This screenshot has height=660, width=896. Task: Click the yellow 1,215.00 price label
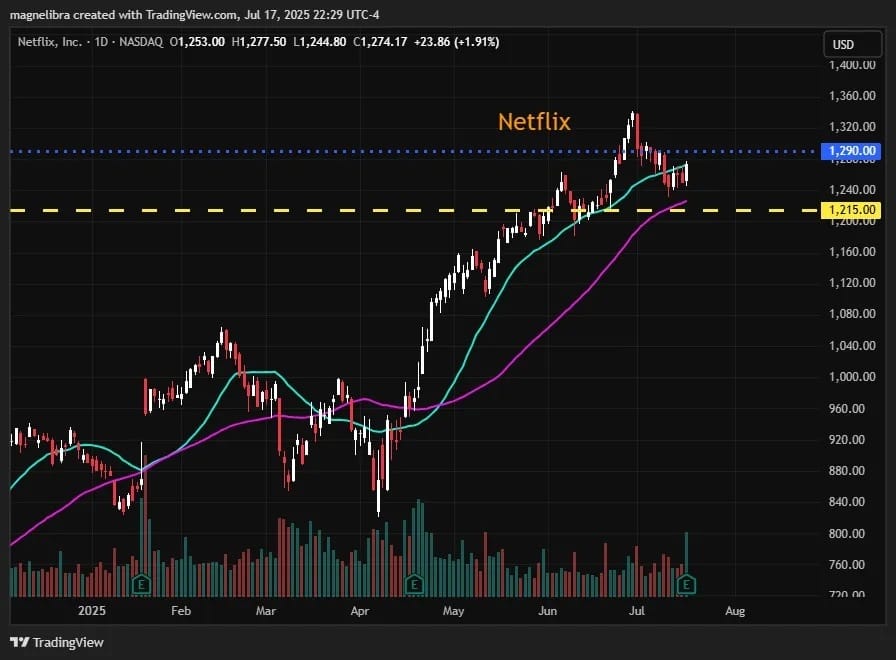click(851, 210)
